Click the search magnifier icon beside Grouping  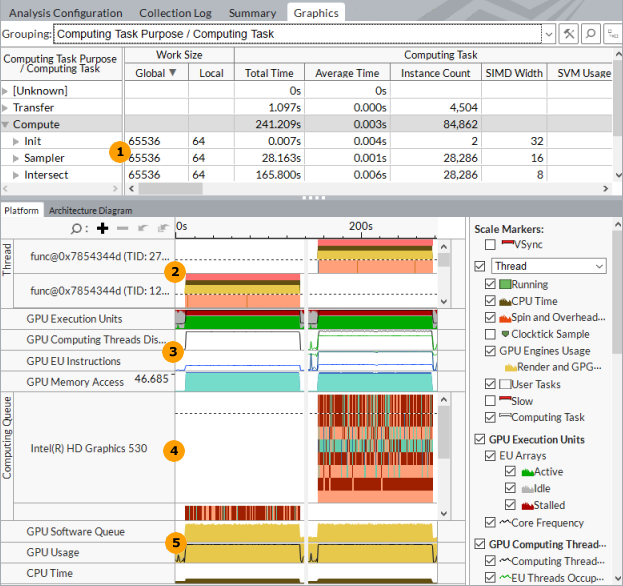pyautogui.click(x=590, y=34)
